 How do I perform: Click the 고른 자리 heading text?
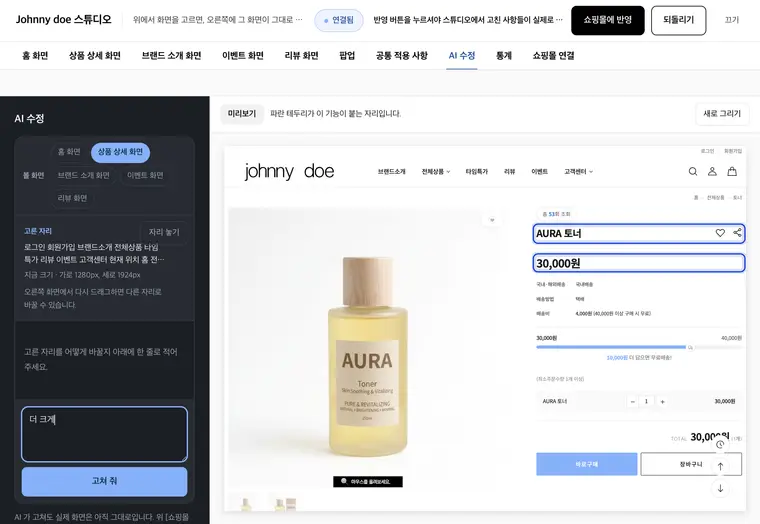(x=38, y=231)
